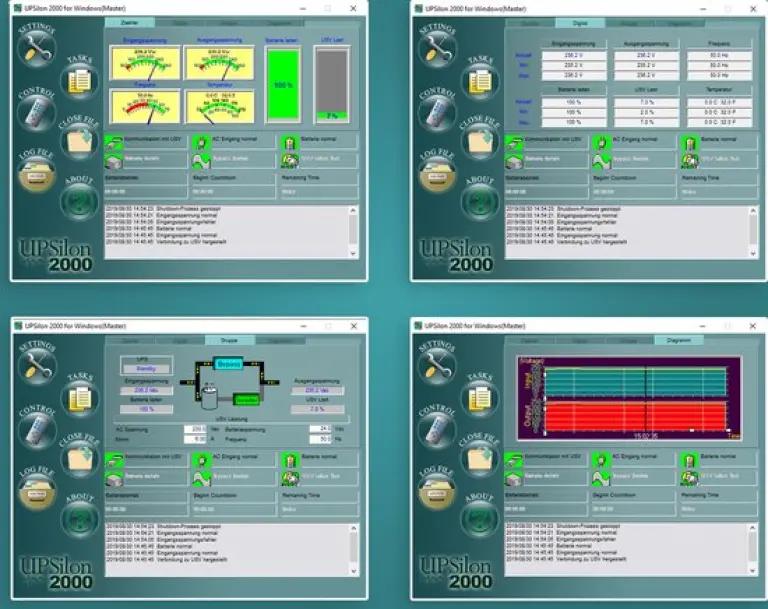Open About in the Zeiger window

pyautogui.click(x=79, y=200)
